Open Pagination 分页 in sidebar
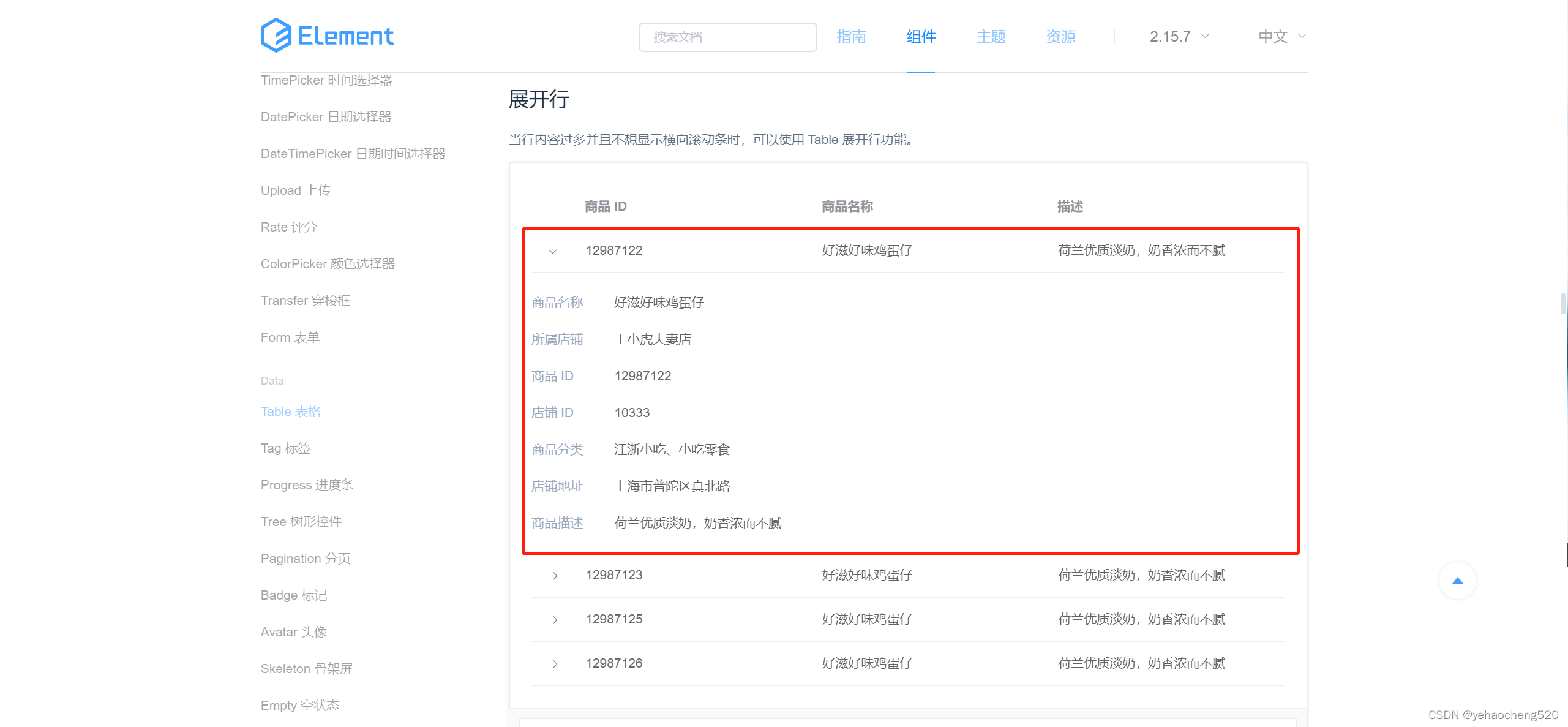1568x727 pixels. [306, 559]
